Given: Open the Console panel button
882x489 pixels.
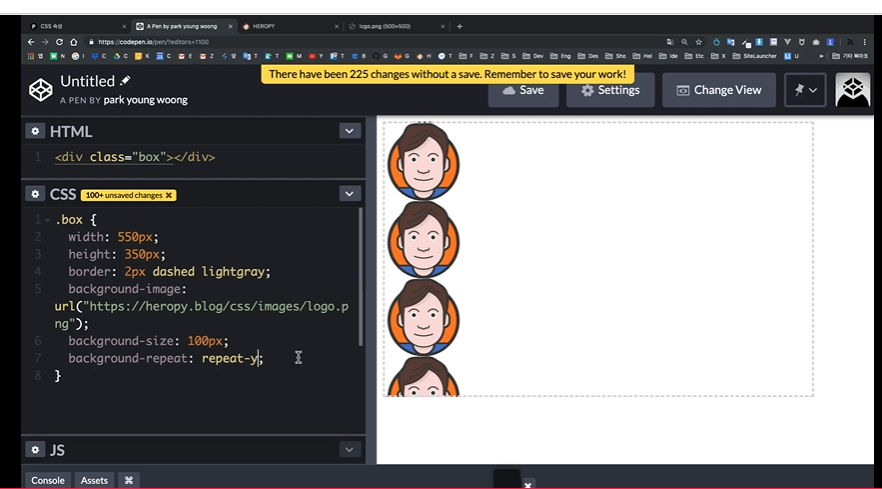Looking at the screenshot, I should (x=48, y=480).
